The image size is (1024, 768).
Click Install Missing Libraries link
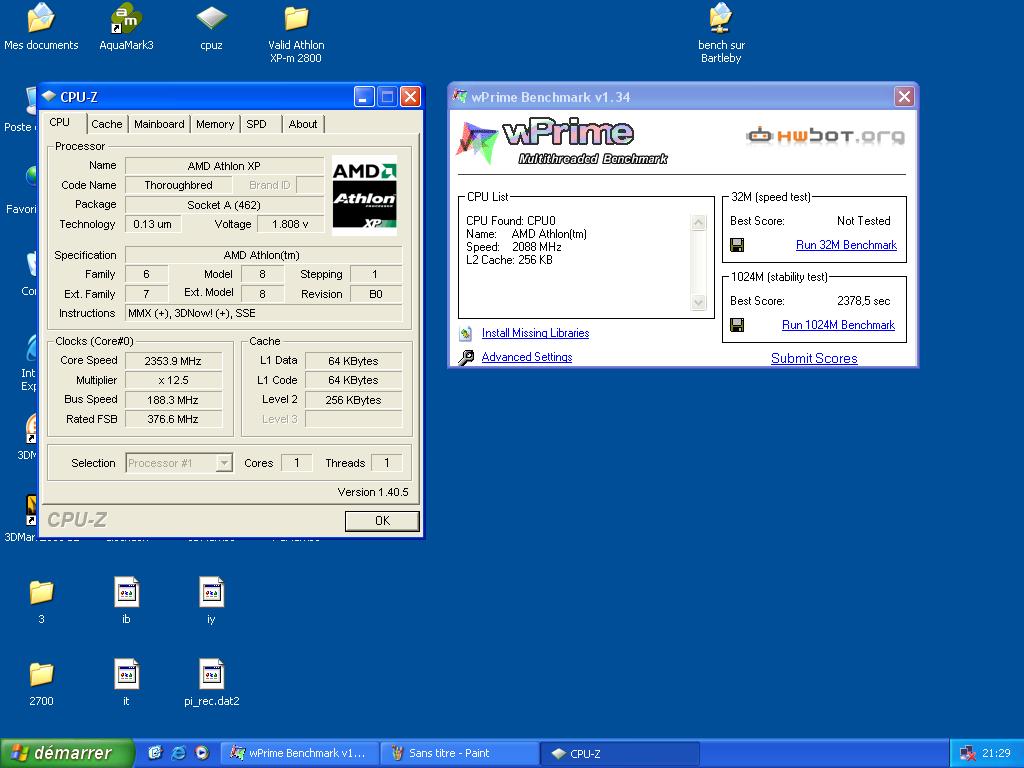(535, 333)
